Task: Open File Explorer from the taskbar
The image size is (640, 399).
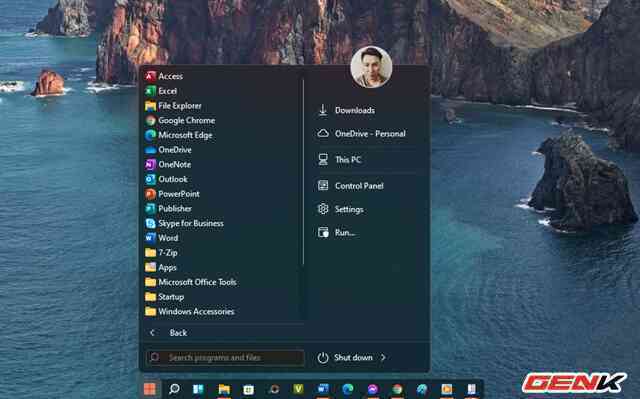Action: 224,389
